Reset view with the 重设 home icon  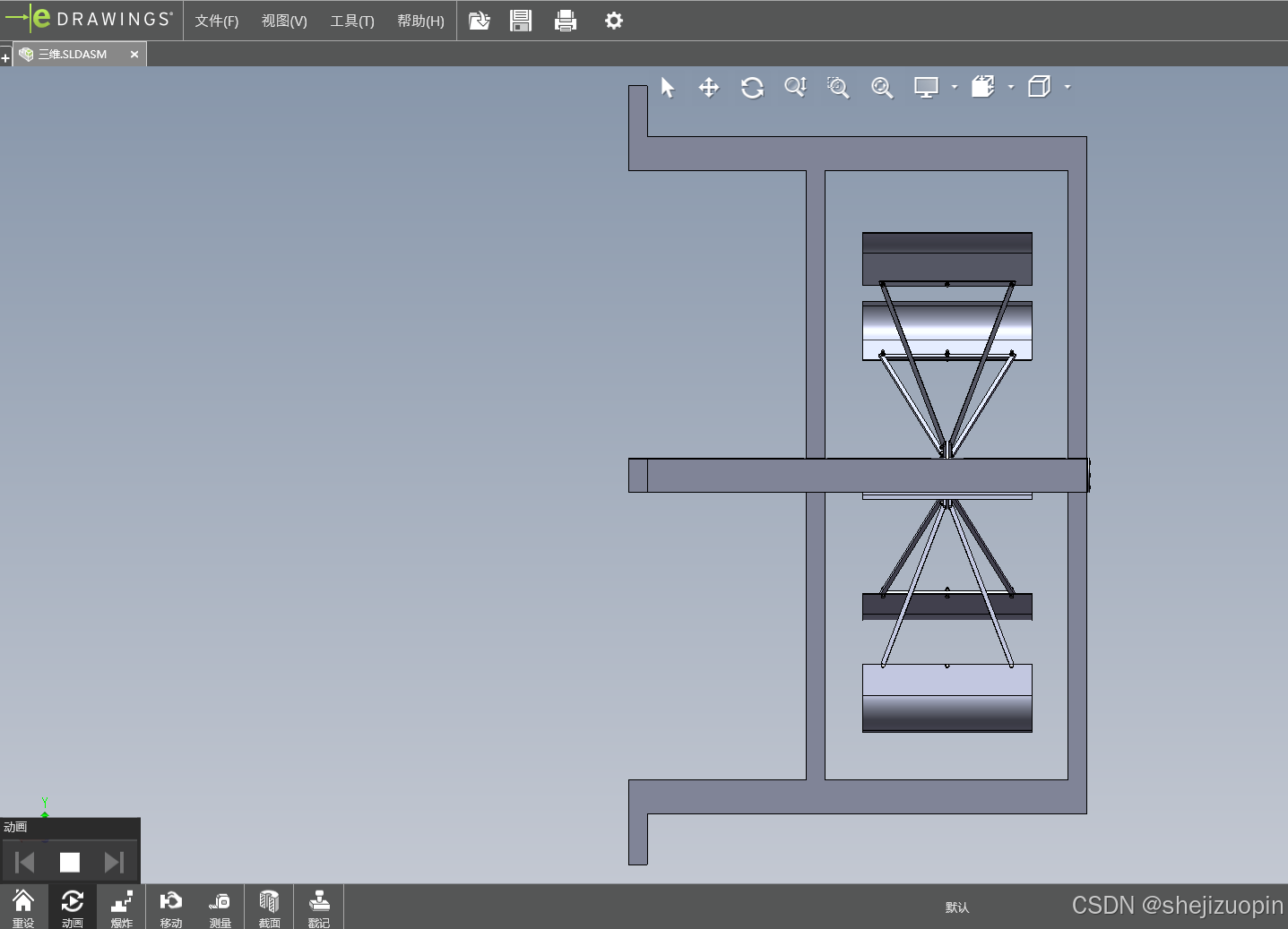point(23,907)
